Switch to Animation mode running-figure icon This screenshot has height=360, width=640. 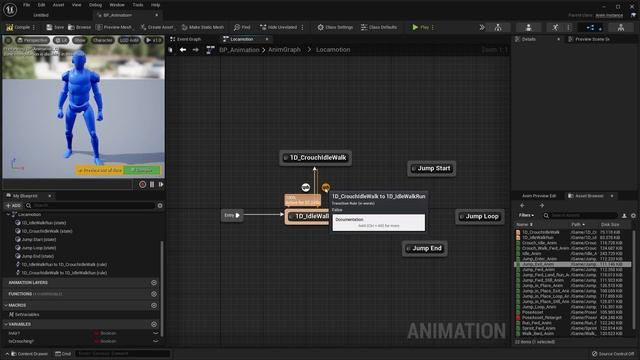555,27
